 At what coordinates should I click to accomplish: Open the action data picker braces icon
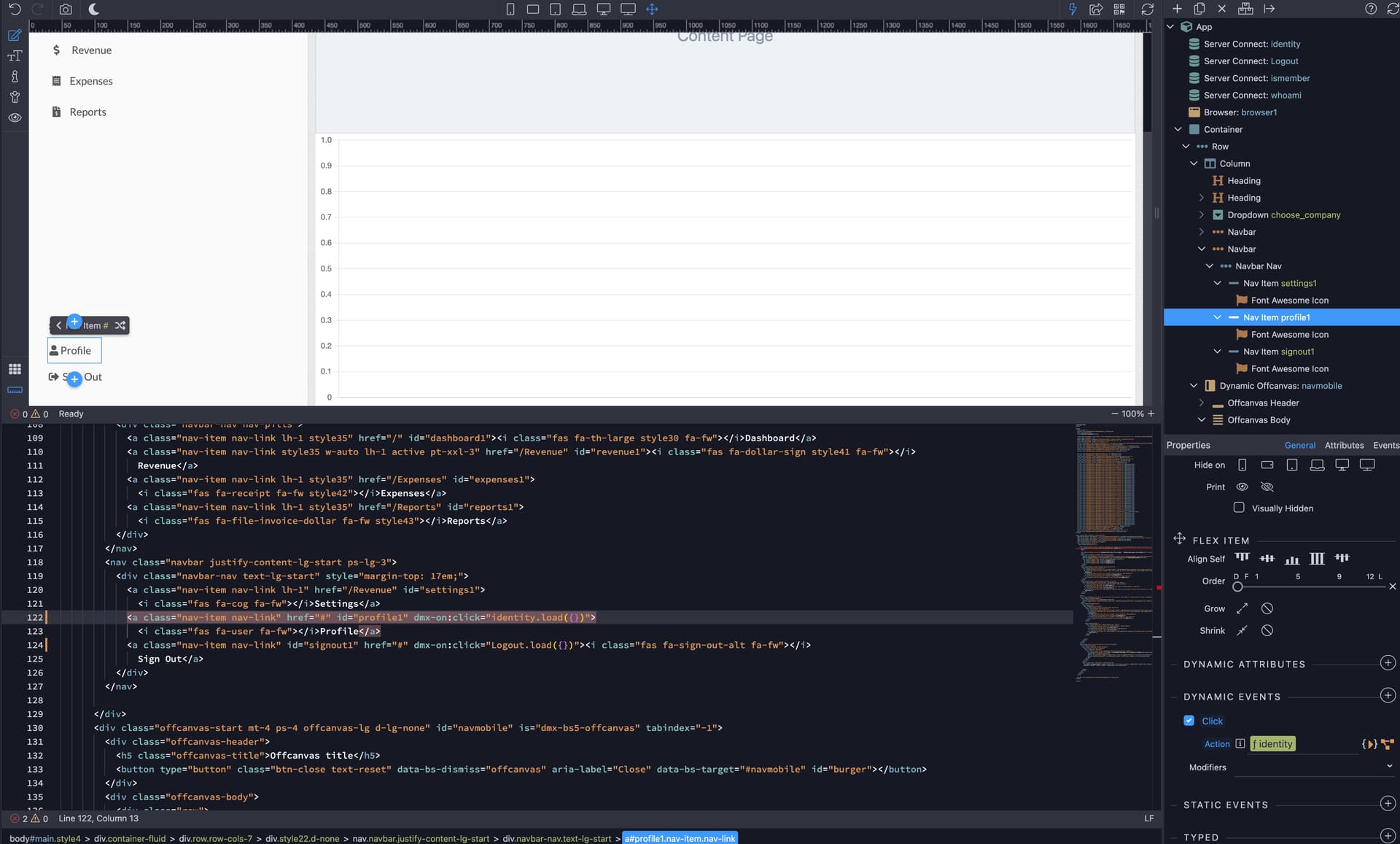1369,744
